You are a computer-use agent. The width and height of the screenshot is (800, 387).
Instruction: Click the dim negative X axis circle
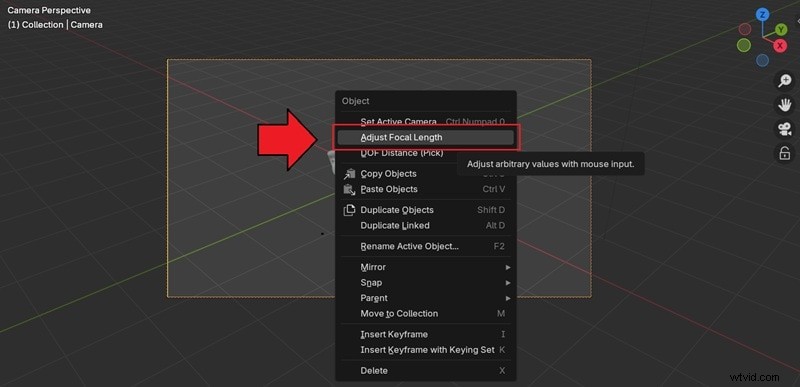pyautogui.click(x=745, y=29)
